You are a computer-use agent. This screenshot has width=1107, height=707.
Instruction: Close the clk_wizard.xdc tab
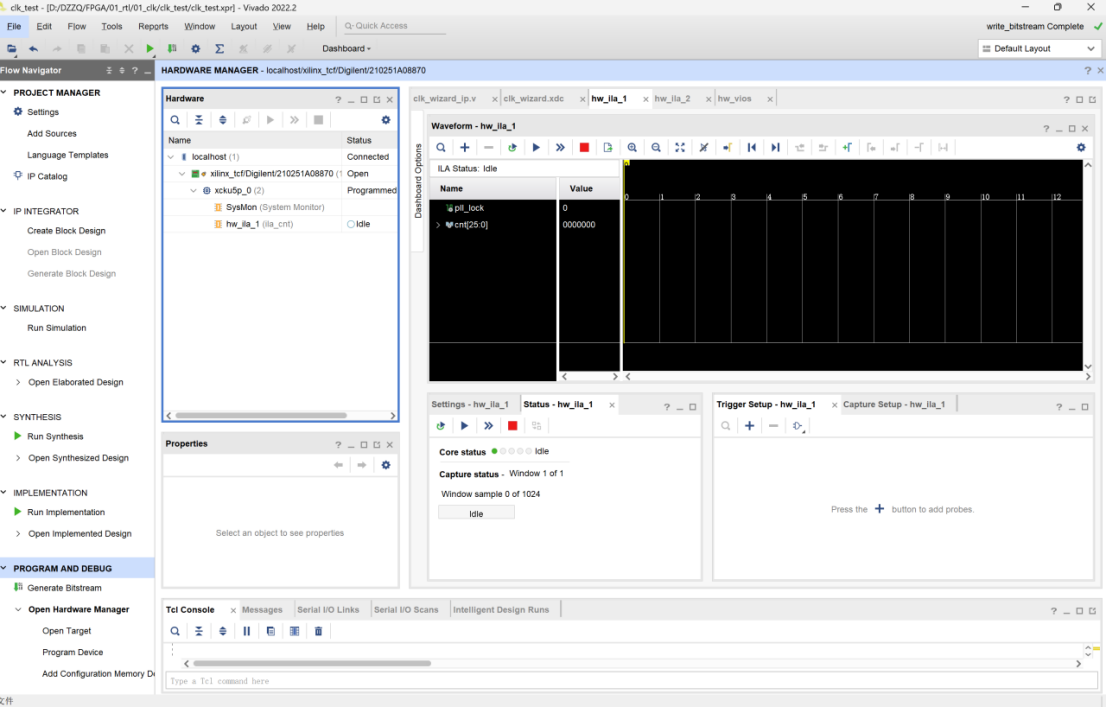click(x=582, y=100)
